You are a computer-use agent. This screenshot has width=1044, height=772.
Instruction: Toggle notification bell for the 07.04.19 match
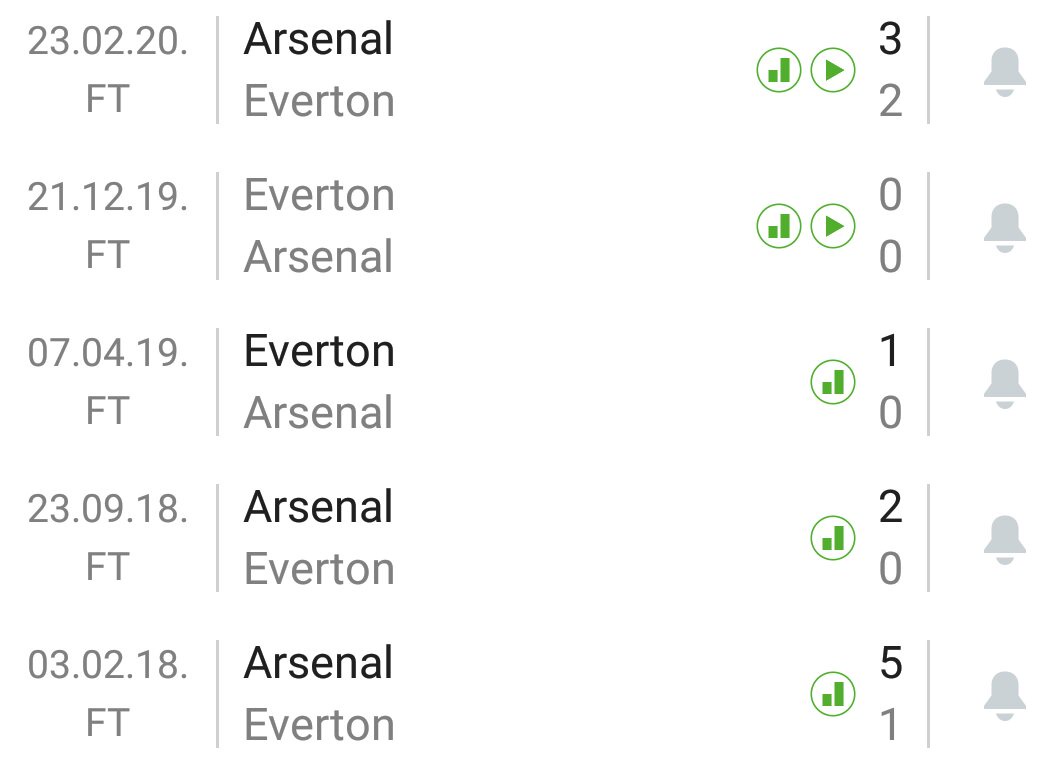coord(1005,384)
